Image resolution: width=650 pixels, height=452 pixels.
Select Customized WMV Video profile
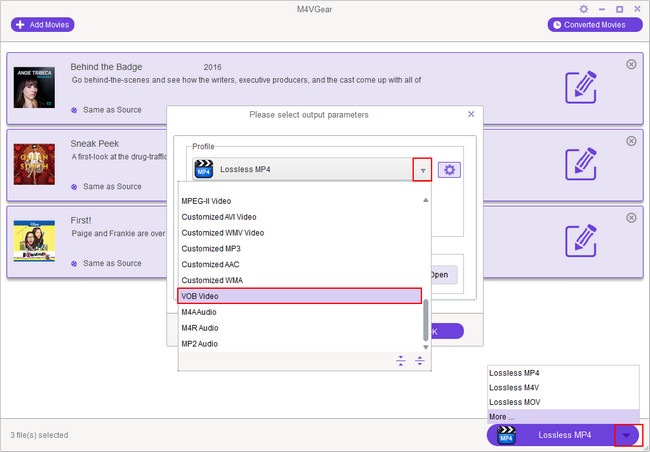click(x=300, y=233)
